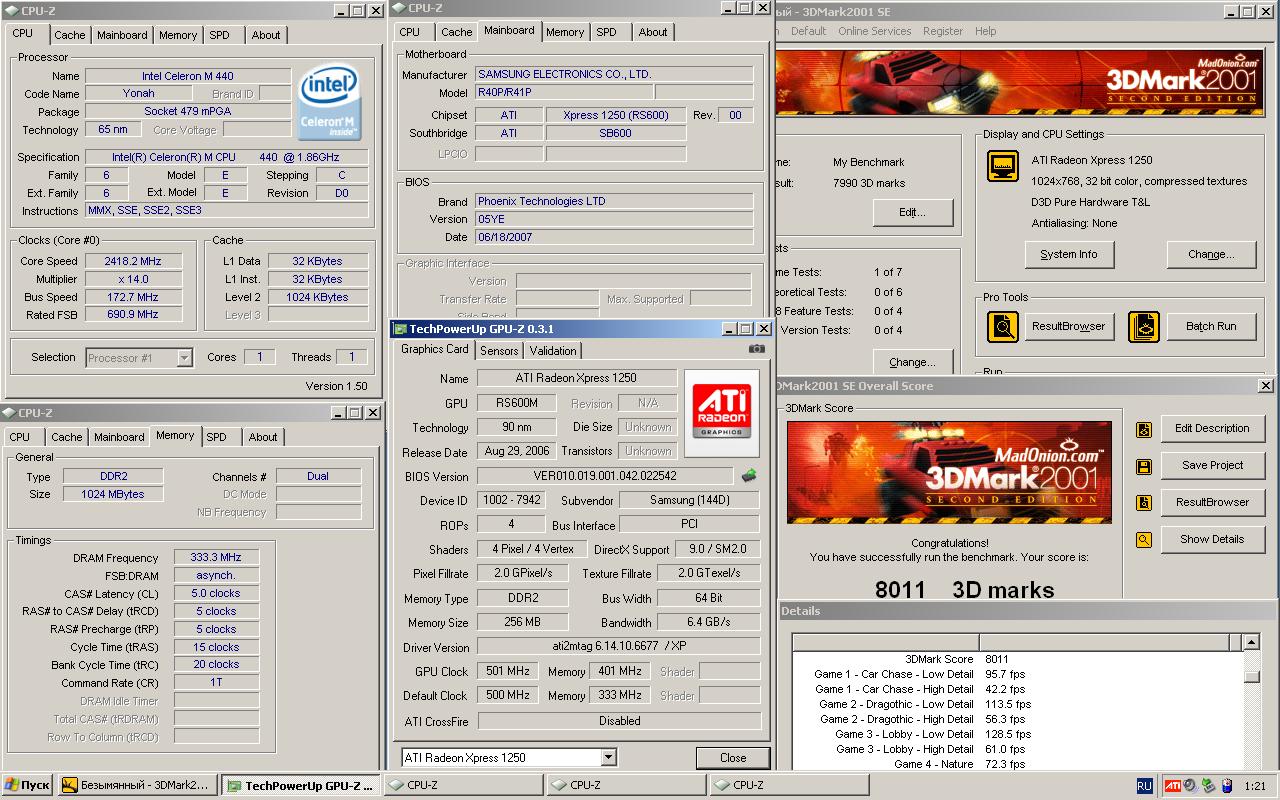This screenshot has height=800, width=1280.
Task: Click the BIOS Version field in GPU-Z
Action: pos(605,476)
